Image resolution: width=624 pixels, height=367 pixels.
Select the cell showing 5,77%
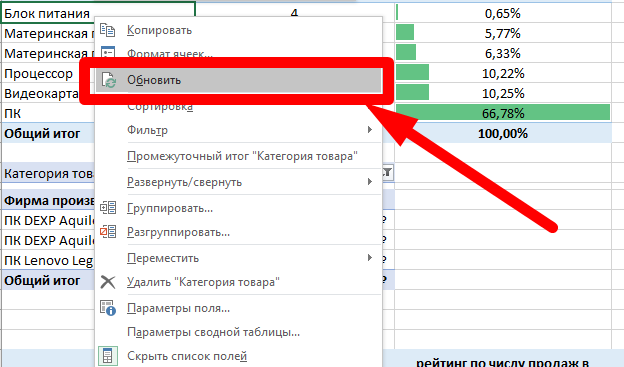click(503, 33)
